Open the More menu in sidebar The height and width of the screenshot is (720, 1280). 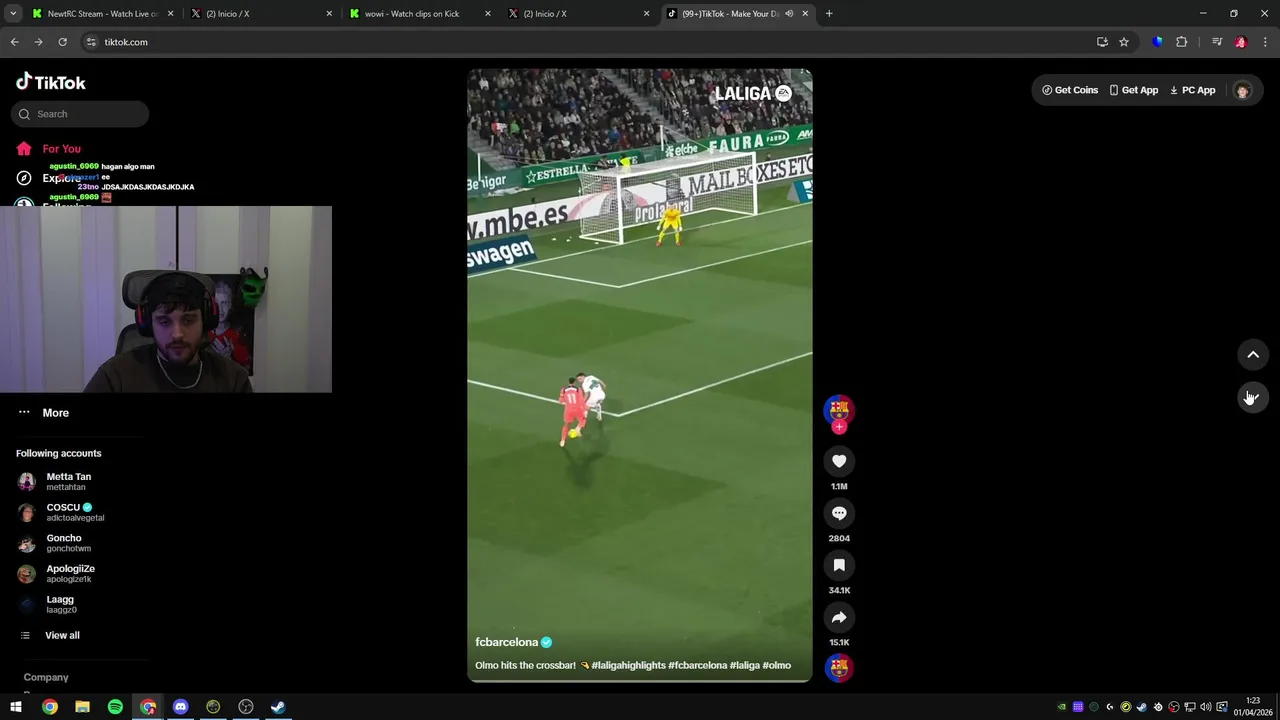click(44, 413)
